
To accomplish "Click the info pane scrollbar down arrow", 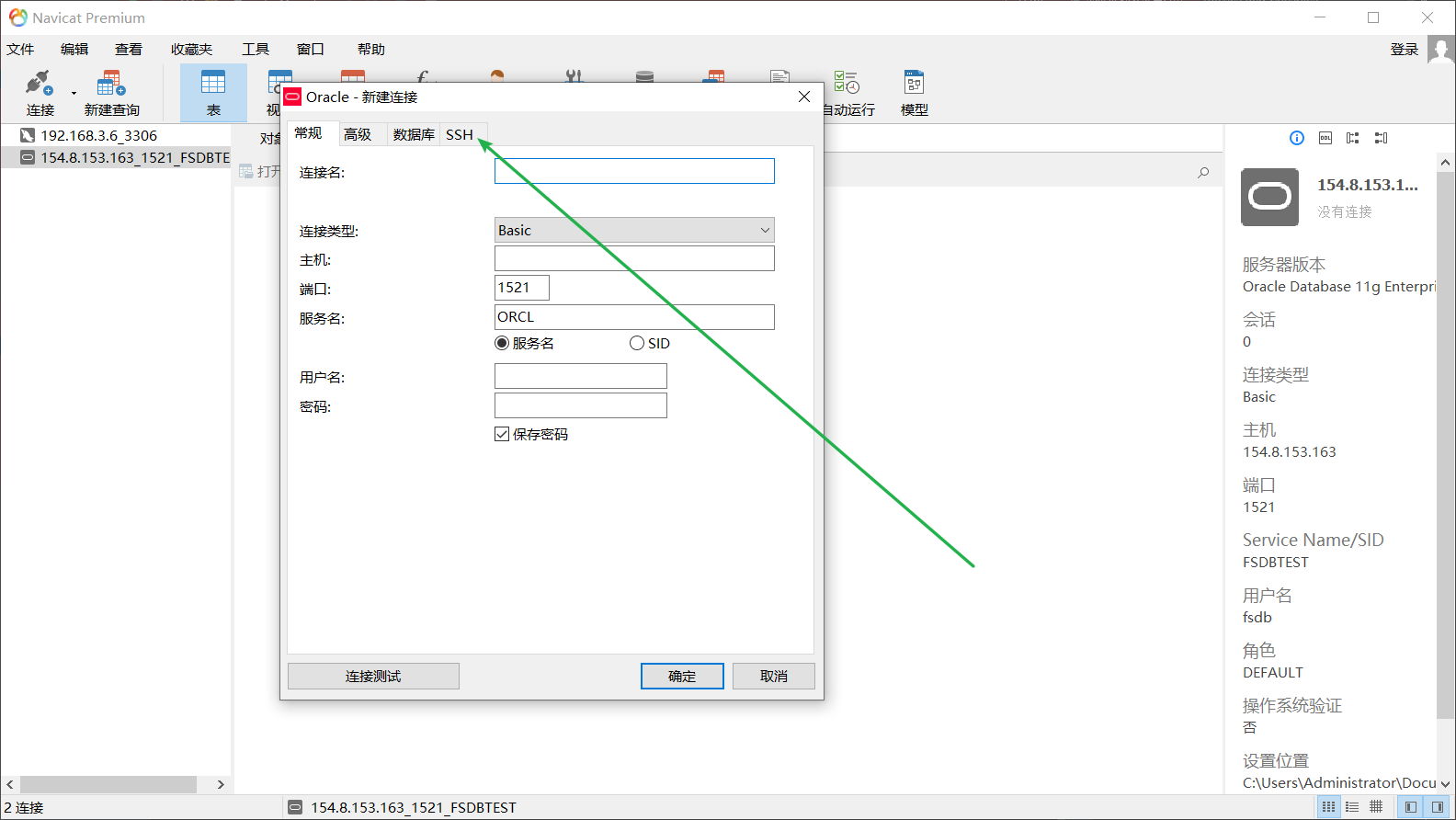I will [x=1446, y=784].
